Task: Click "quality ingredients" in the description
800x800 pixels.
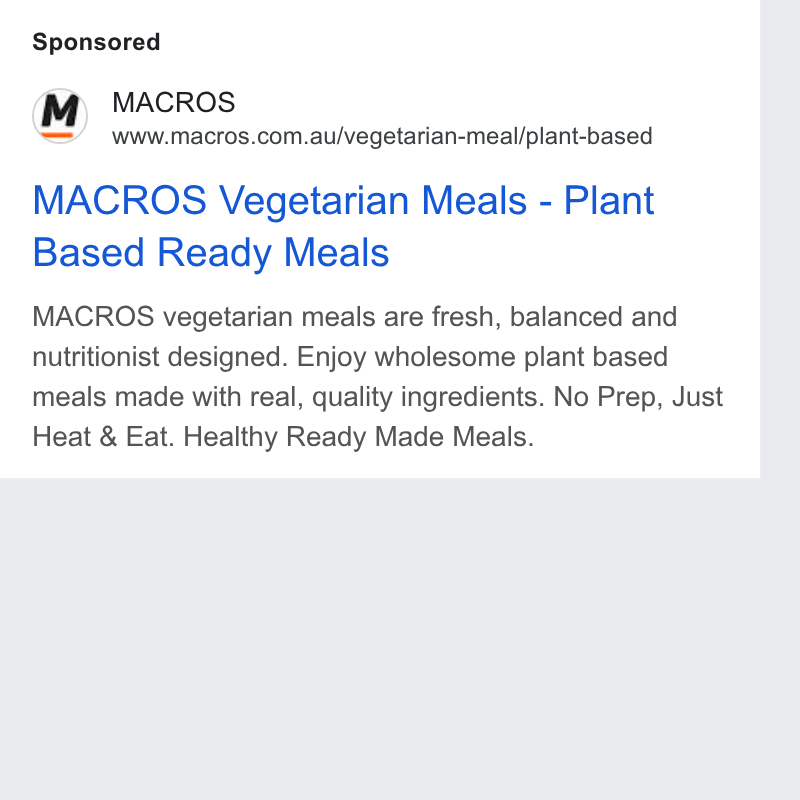Action: pyautogui.click(x=424, y=397)
